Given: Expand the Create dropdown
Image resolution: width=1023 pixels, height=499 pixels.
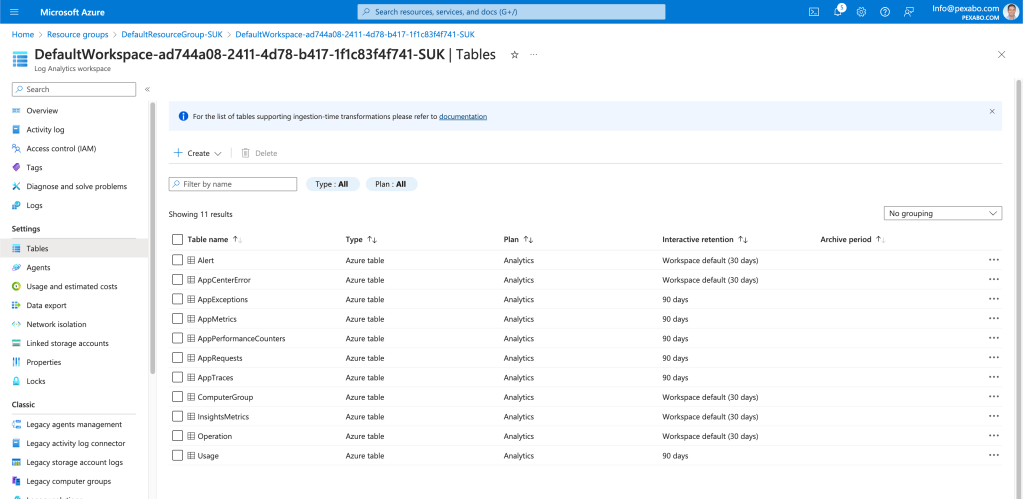Looking at the screenshot, I should coord(198,153).
